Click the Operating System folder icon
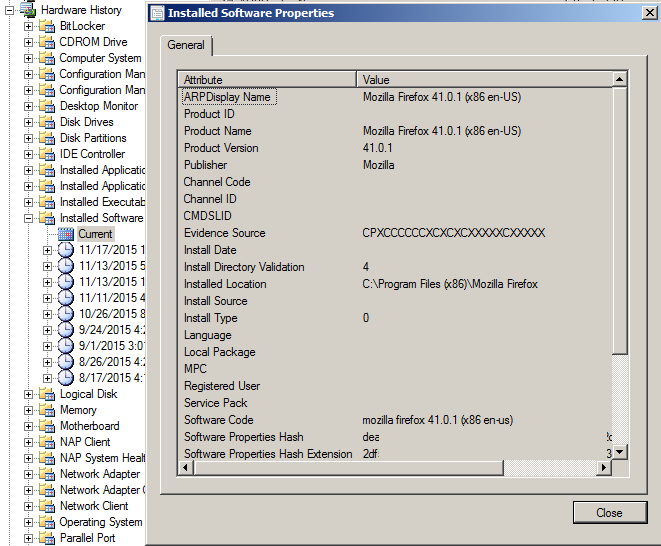This screenshot has height=546, width=661. (x=47, y=522)
